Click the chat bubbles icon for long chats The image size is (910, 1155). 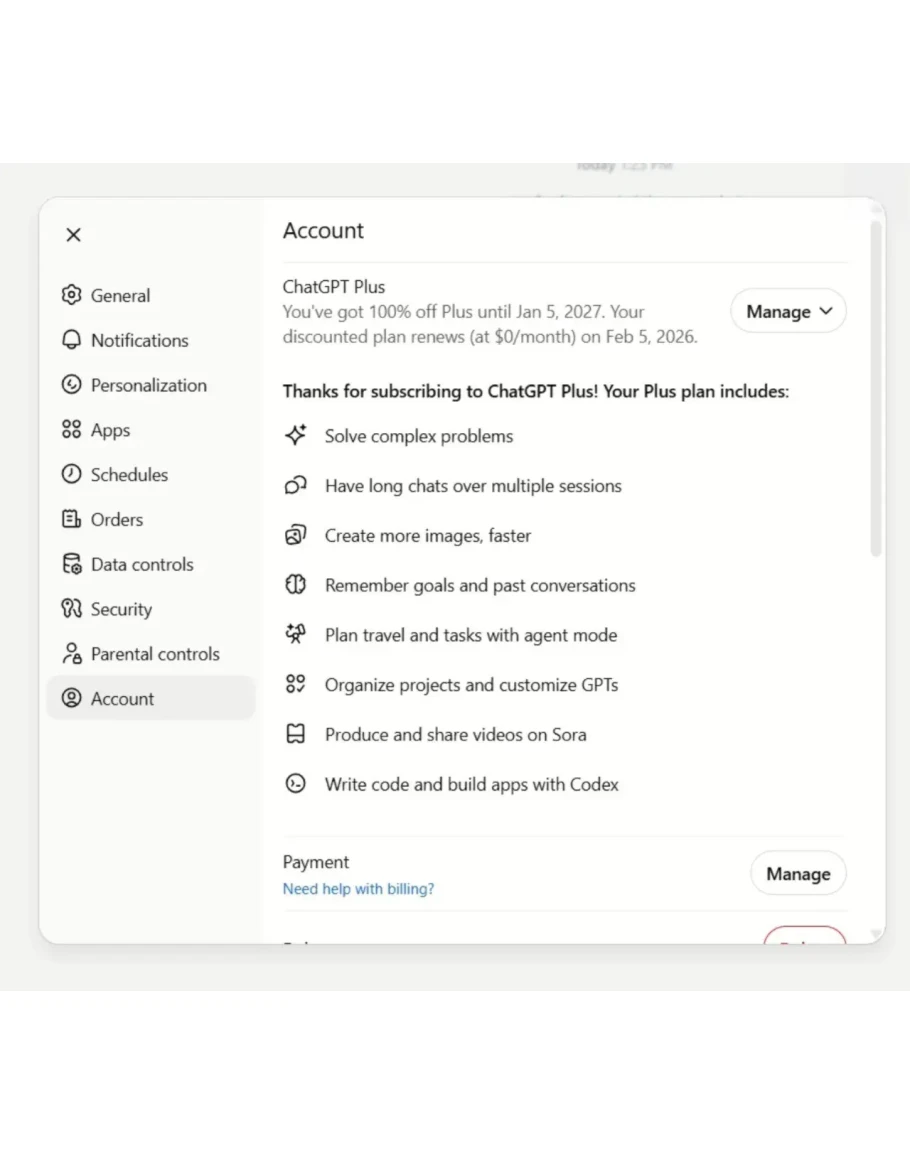(295, 485)
